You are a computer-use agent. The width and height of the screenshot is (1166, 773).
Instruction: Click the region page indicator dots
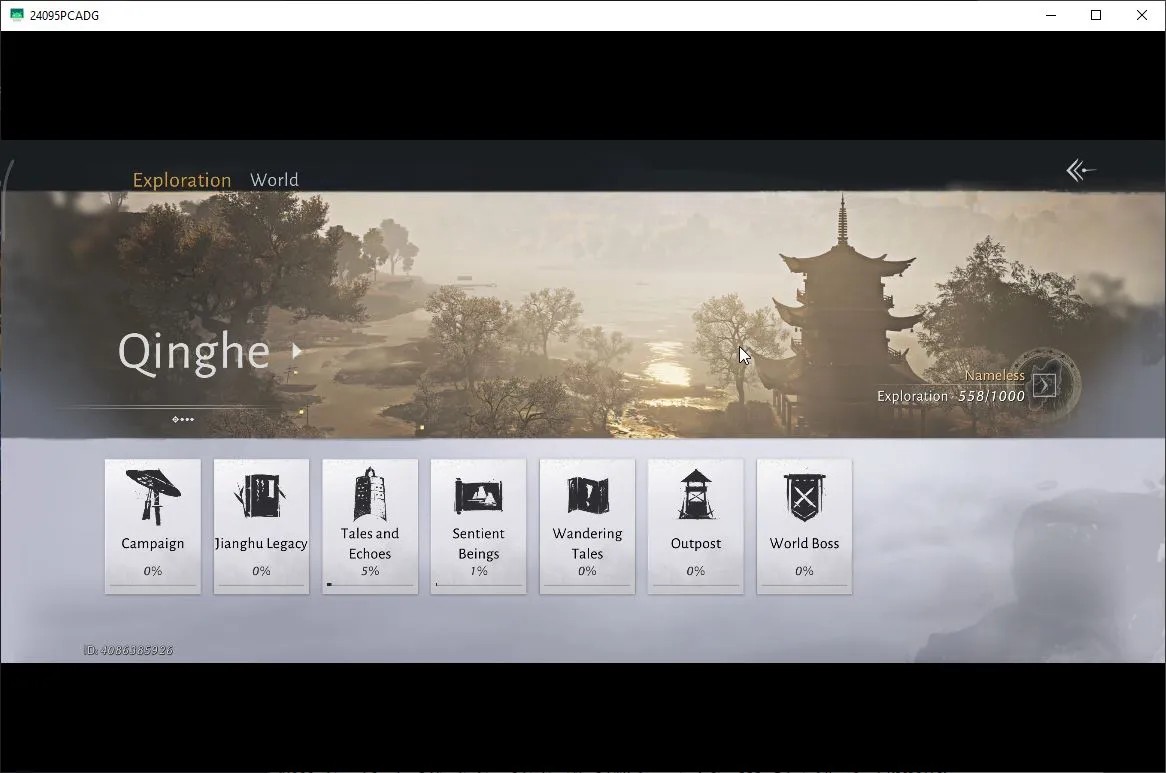coord(183,419)
